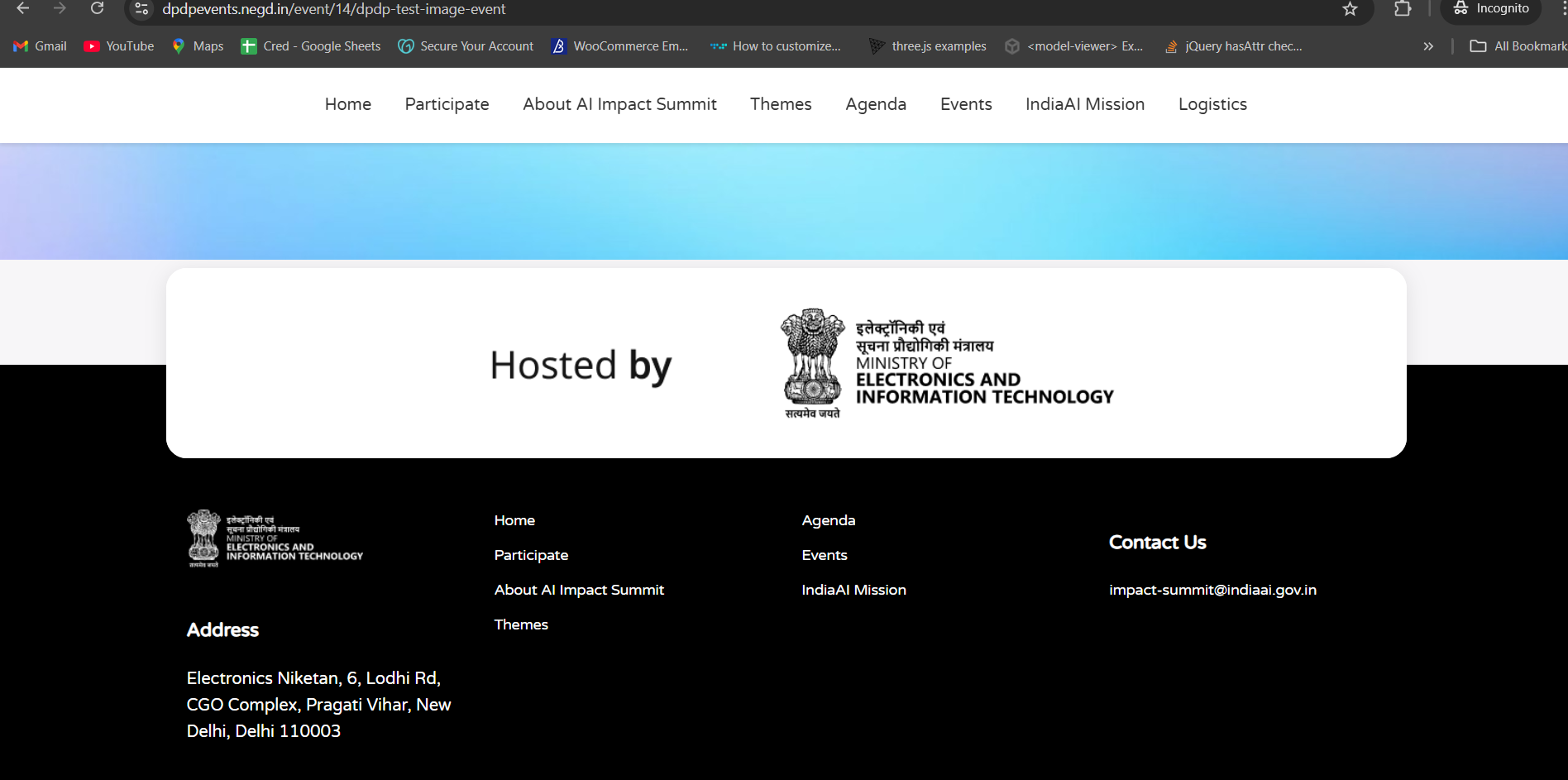The image size is (1568, 780).
Task: Click impact-summit@indiaai.gov.in email link
Action: (1212, 590)
